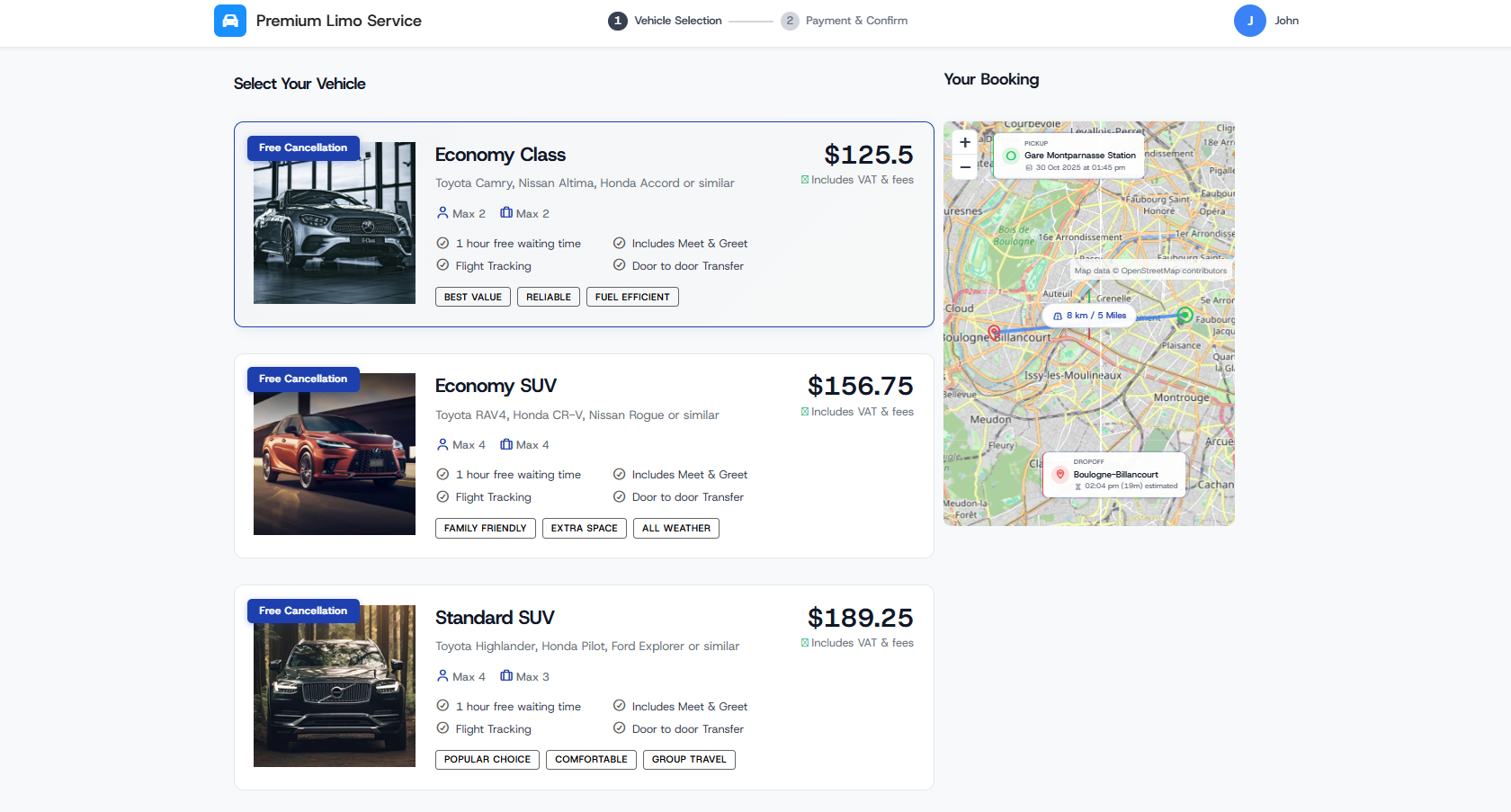The width and height of the screenshot is (1511, 812).
Task: Click the FAMILY FRIENDLY tag
Action: [x=486, y=528]
